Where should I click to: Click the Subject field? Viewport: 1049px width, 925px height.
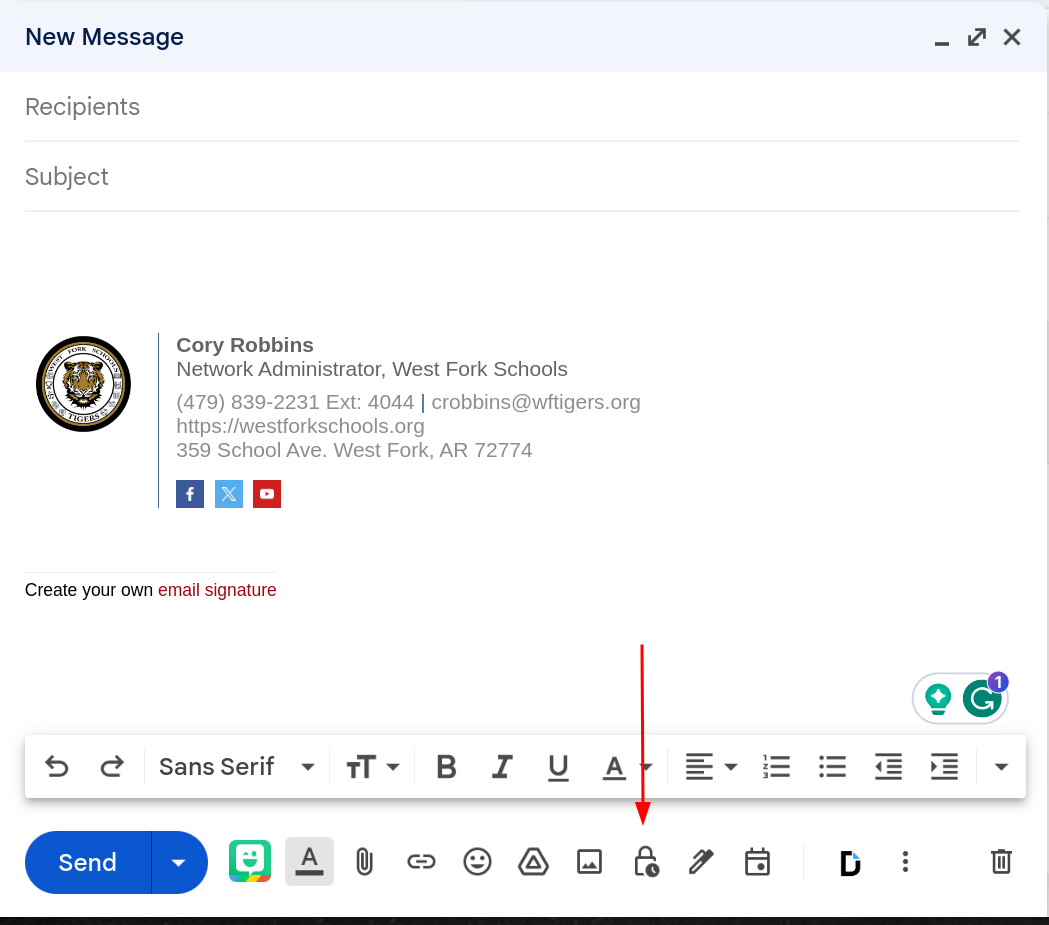click(522, 177)
